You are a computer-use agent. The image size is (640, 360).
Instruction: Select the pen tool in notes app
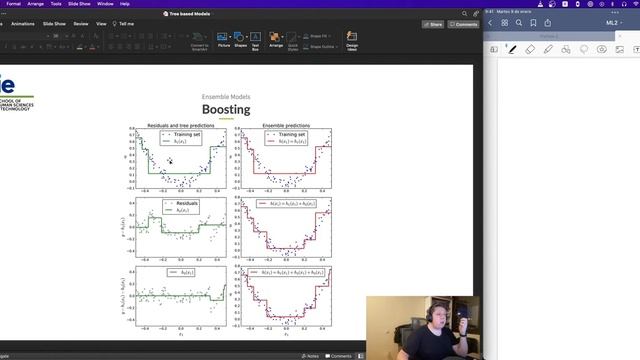coord(512,49)
